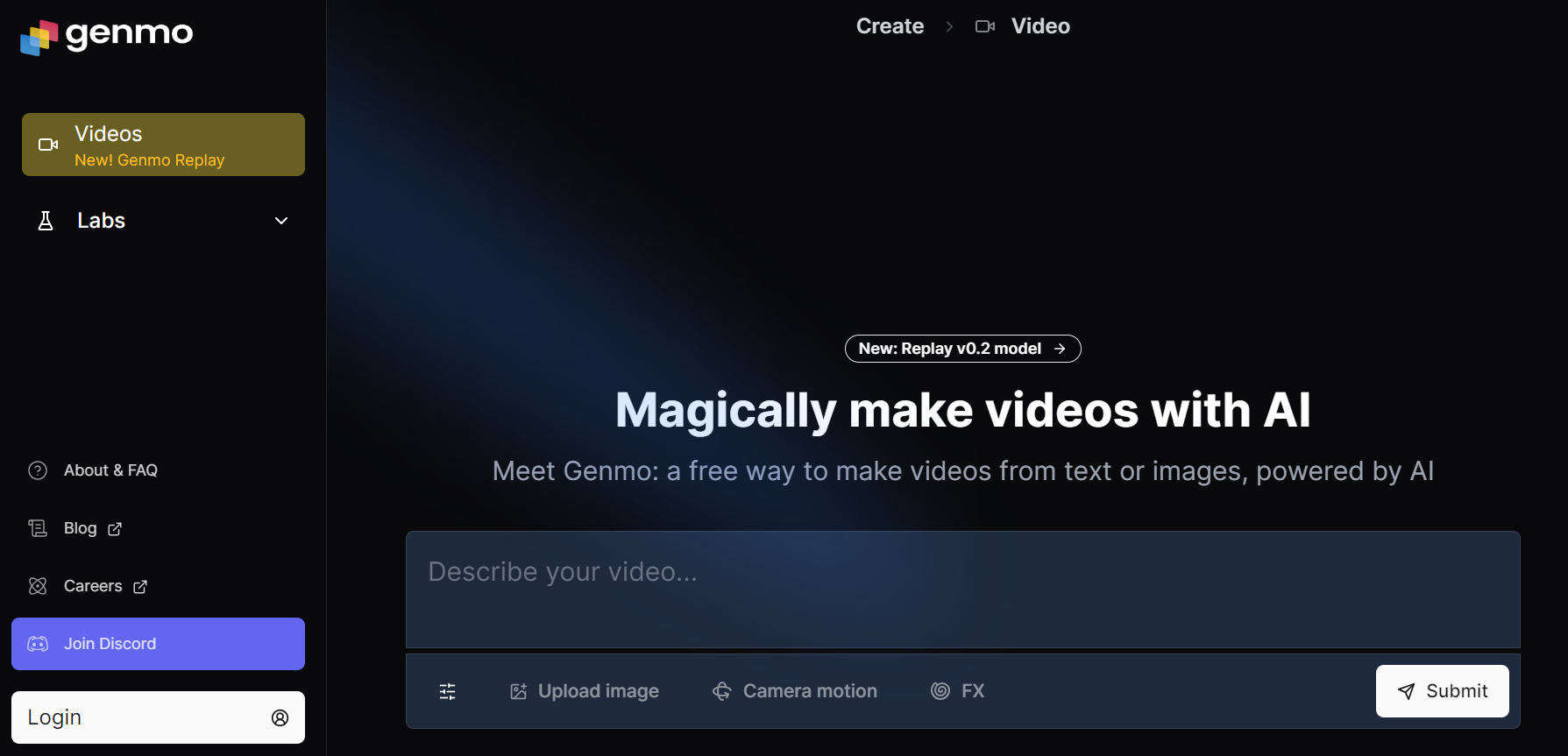The width and height of the screenshot is (1568, 756).
Task: Click the Submit button
Action: point(1442,691)
